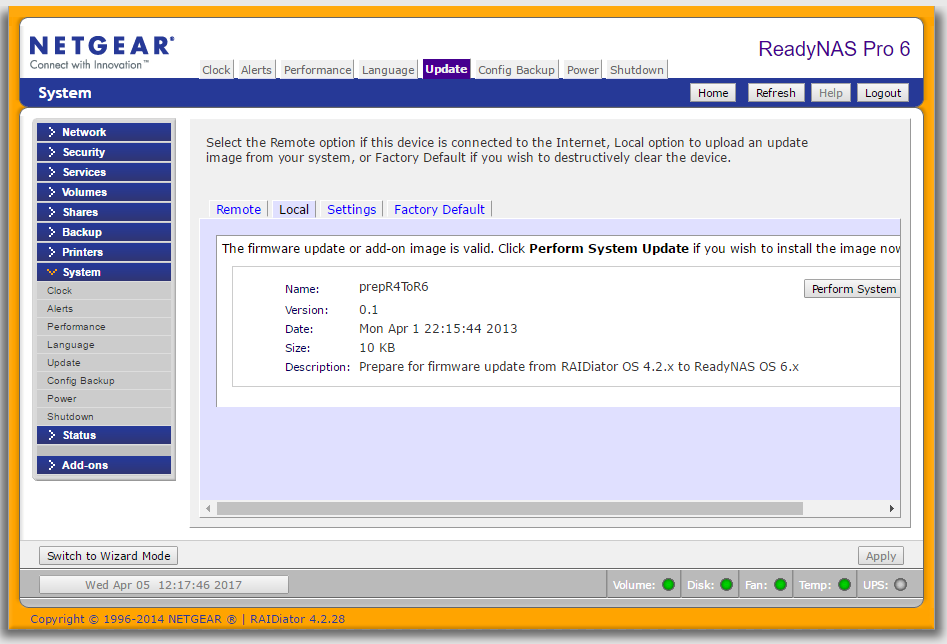947x644 pixels.
Task: Open Shutdown in System sidebar list
Action: click(x=104, y=417)
